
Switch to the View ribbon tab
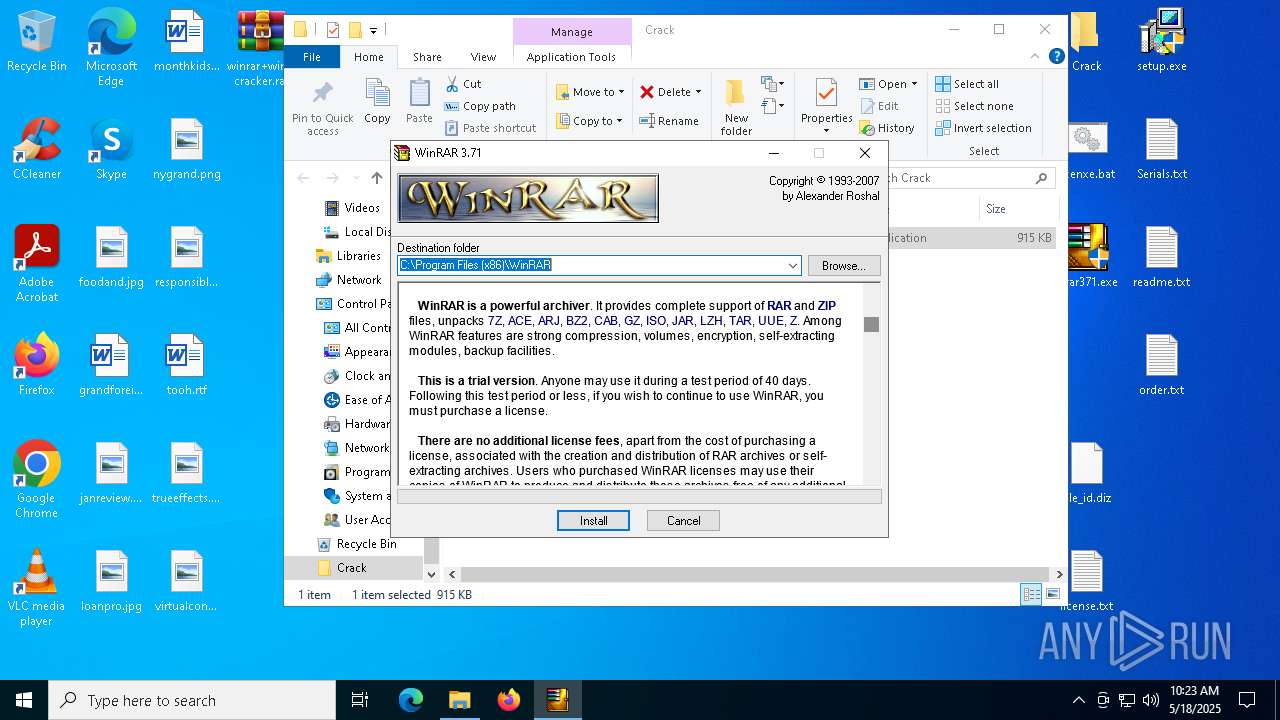tap(483, 57)
